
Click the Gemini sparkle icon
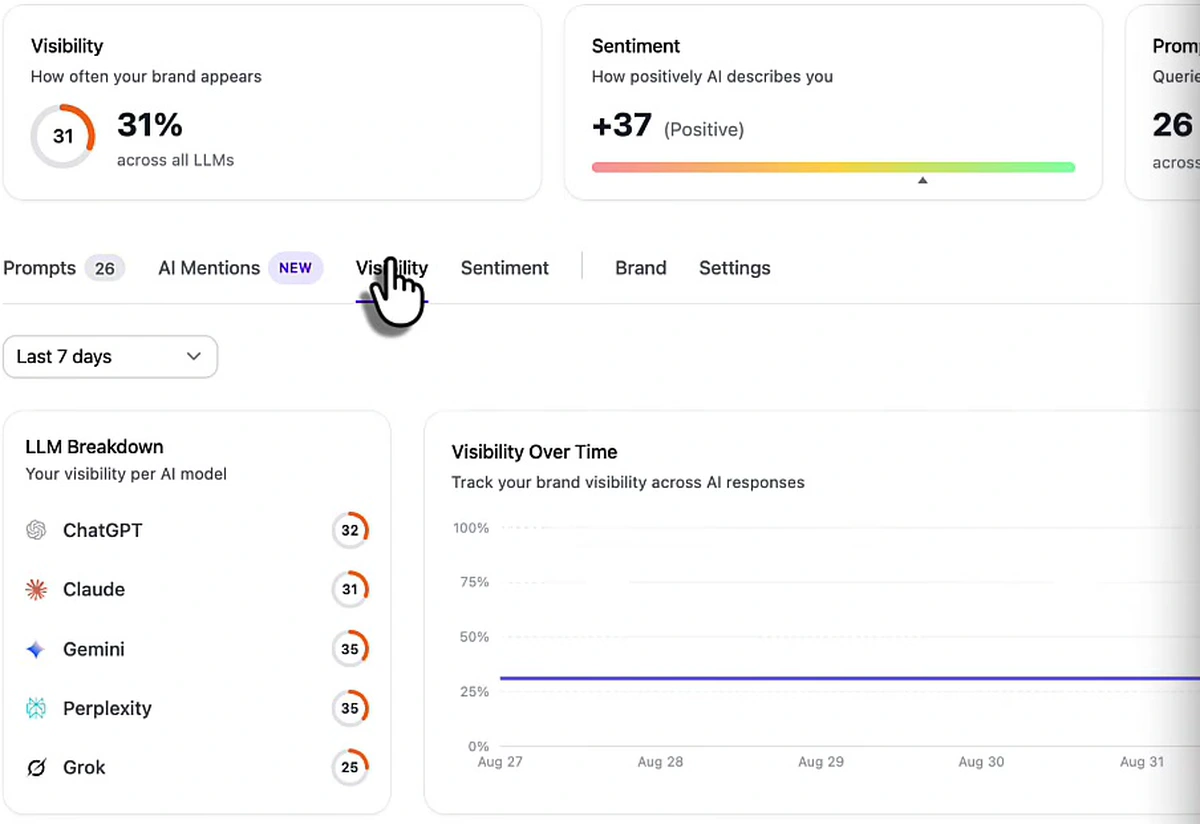36,649
